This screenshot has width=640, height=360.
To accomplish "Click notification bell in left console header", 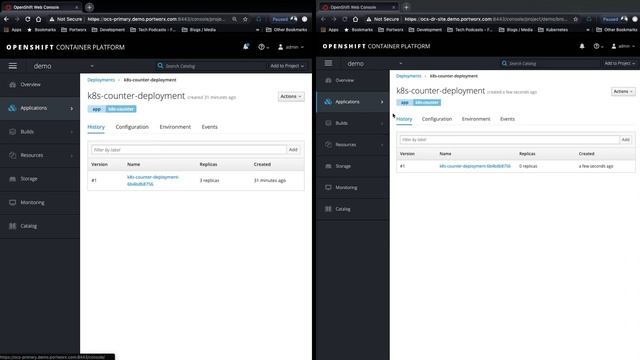I will coord(246,47).
